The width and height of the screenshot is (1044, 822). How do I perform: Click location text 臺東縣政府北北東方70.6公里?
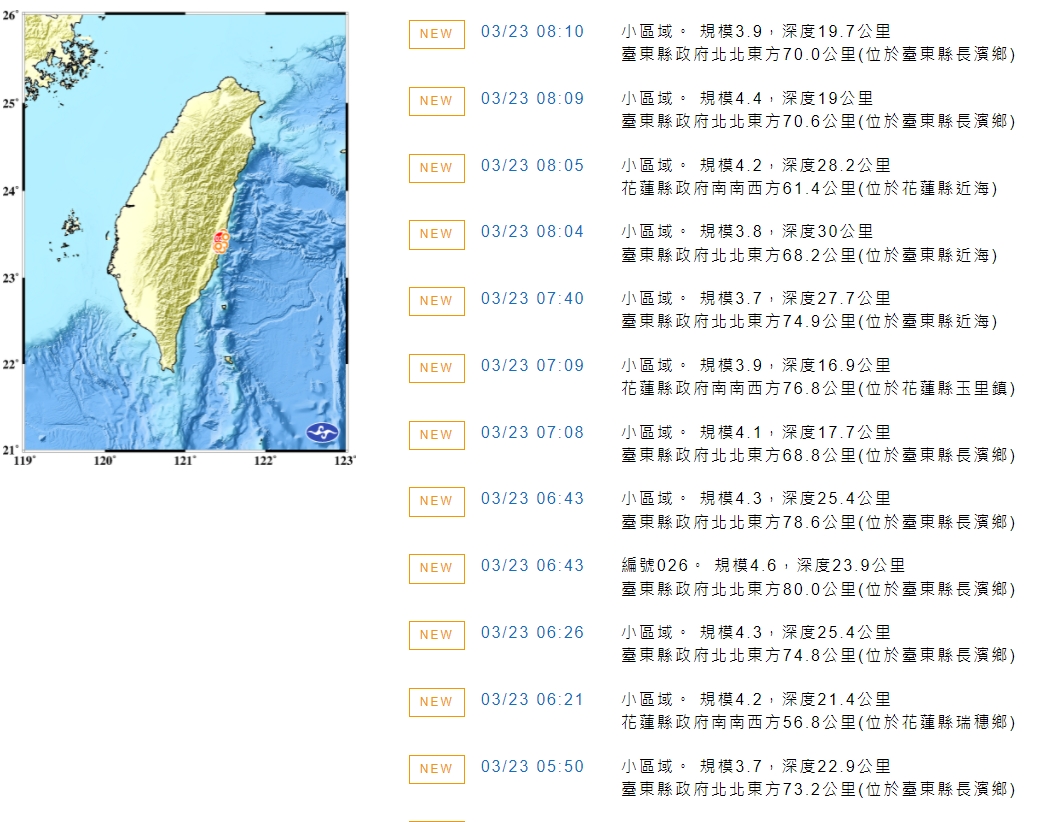[739, 122]
